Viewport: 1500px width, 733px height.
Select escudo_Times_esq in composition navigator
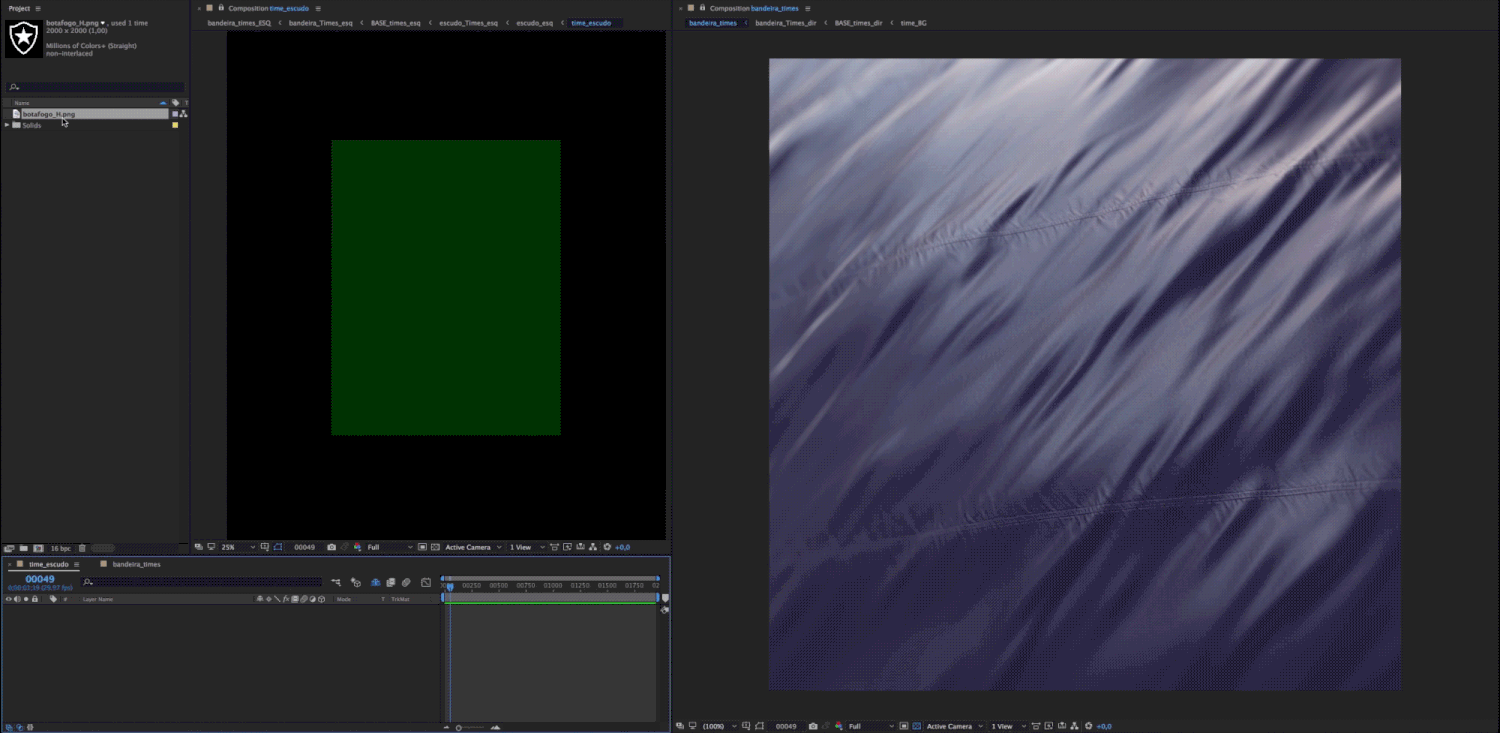[468, 22]
